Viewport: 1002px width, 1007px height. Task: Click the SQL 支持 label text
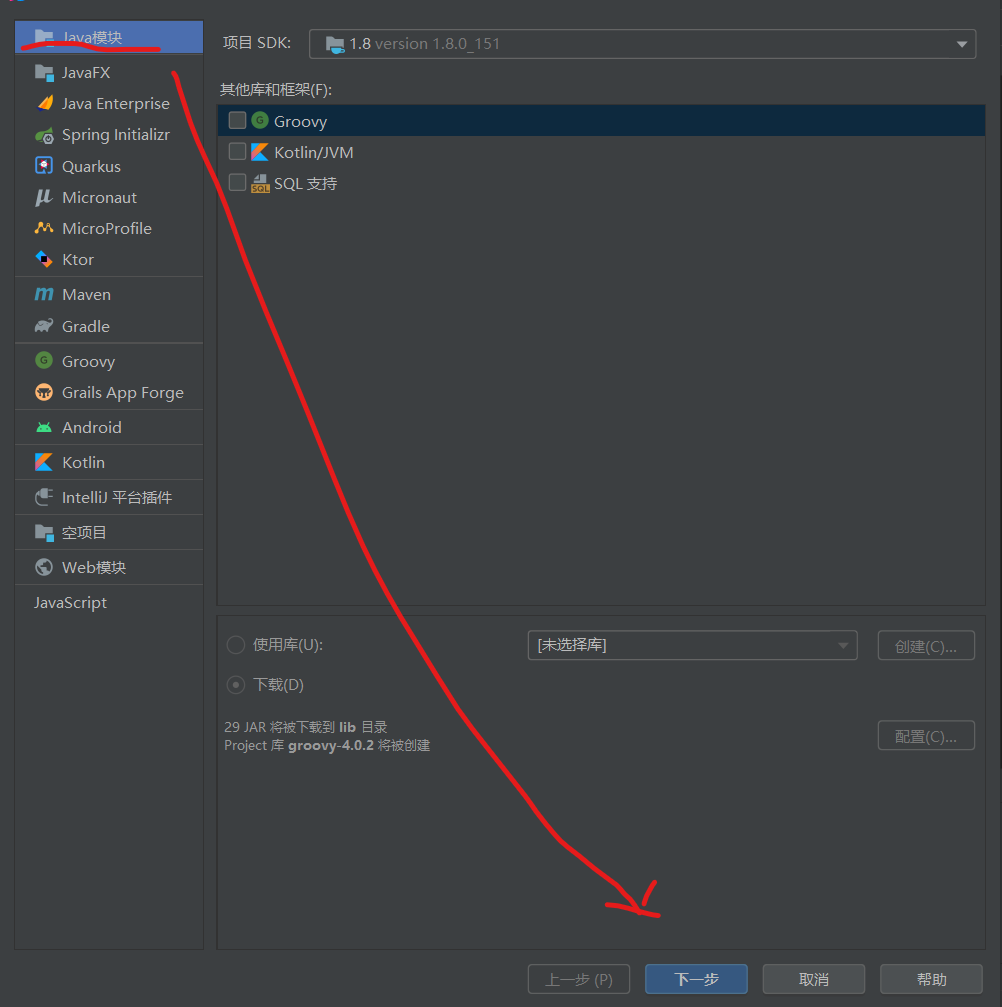point(306,184)
